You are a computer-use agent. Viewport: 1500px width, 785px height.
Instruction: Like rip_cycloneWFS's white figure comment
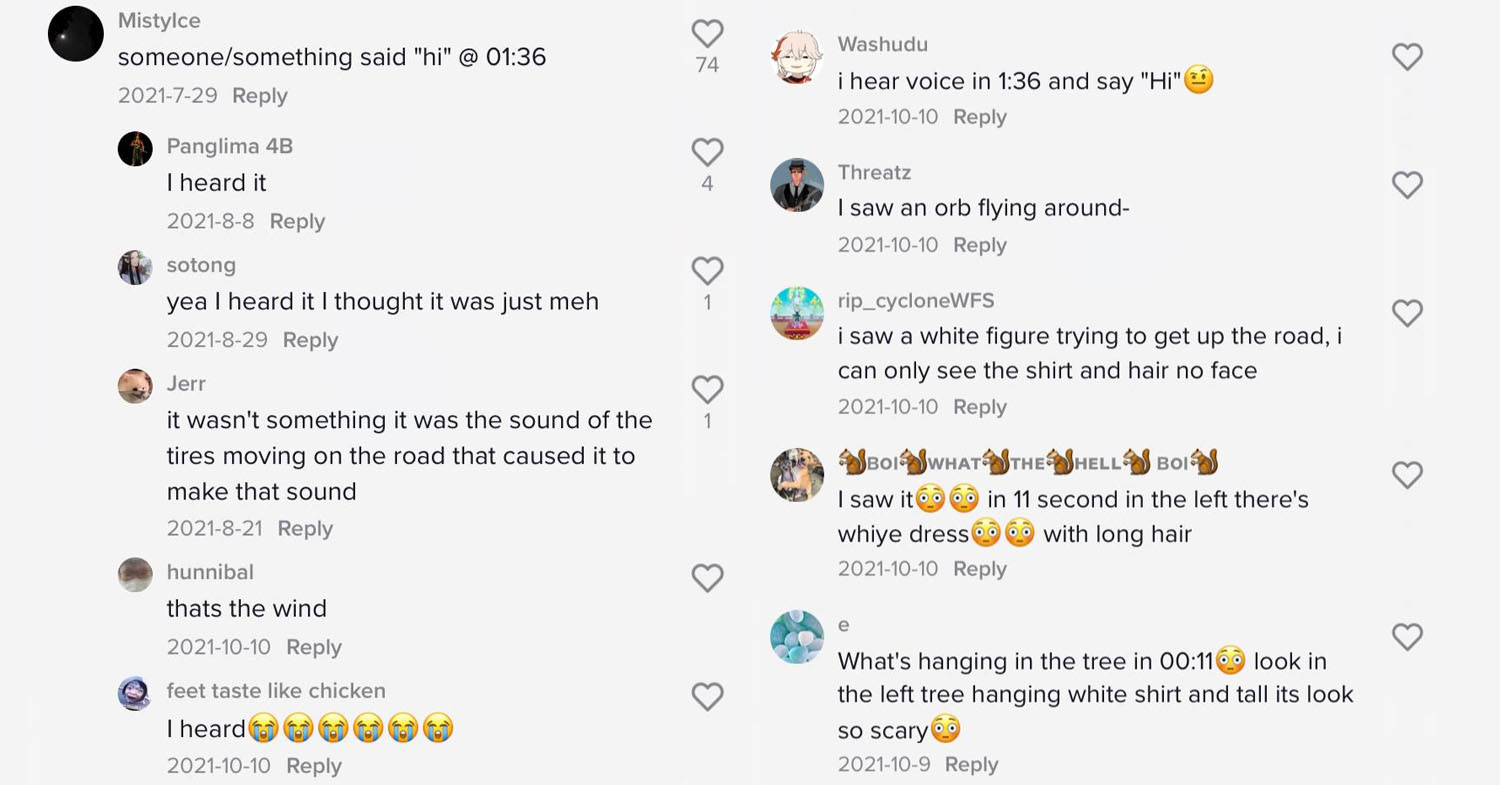click(1407, 314)
